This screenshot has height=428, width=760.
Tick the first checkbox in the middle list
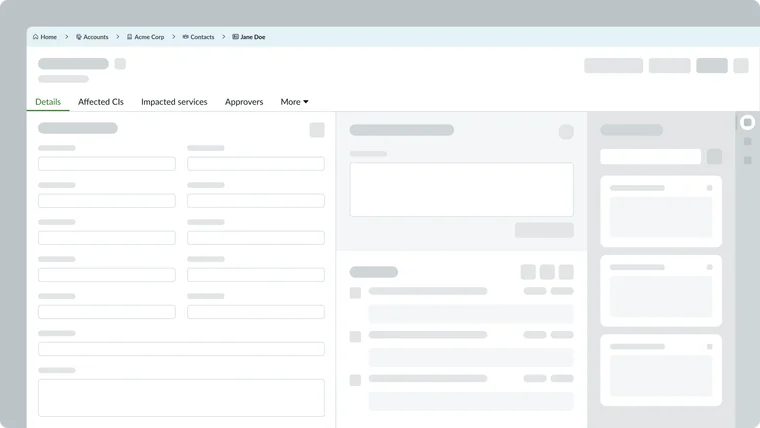click(x=355, y=292)
